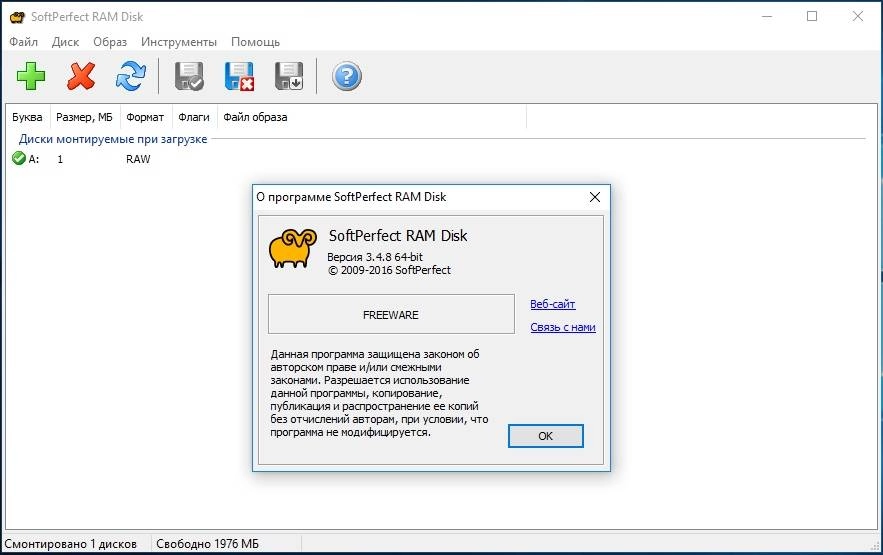The height and width of the screenshot is (555, 883).
Task: Click blue floppy with red X icon
Action: point(239,76)
